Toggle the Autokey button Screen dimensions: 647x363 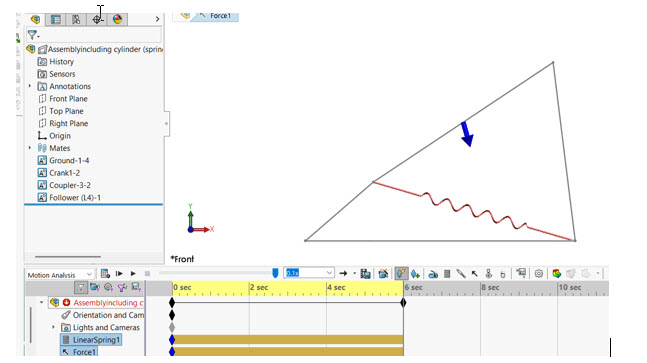(401, 273)
